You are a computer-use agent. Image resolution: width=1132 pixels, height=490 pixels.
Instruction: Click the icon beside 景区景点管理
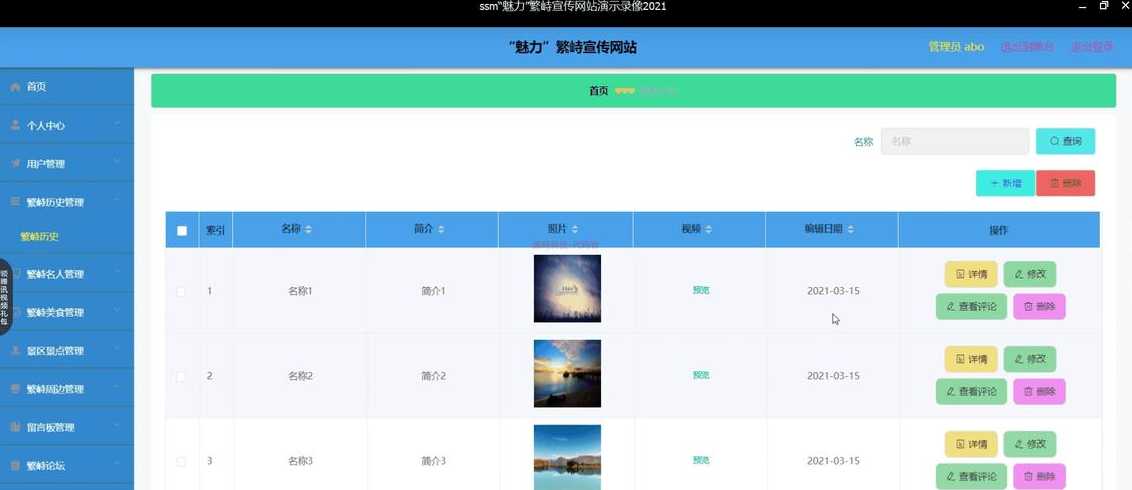15,351
